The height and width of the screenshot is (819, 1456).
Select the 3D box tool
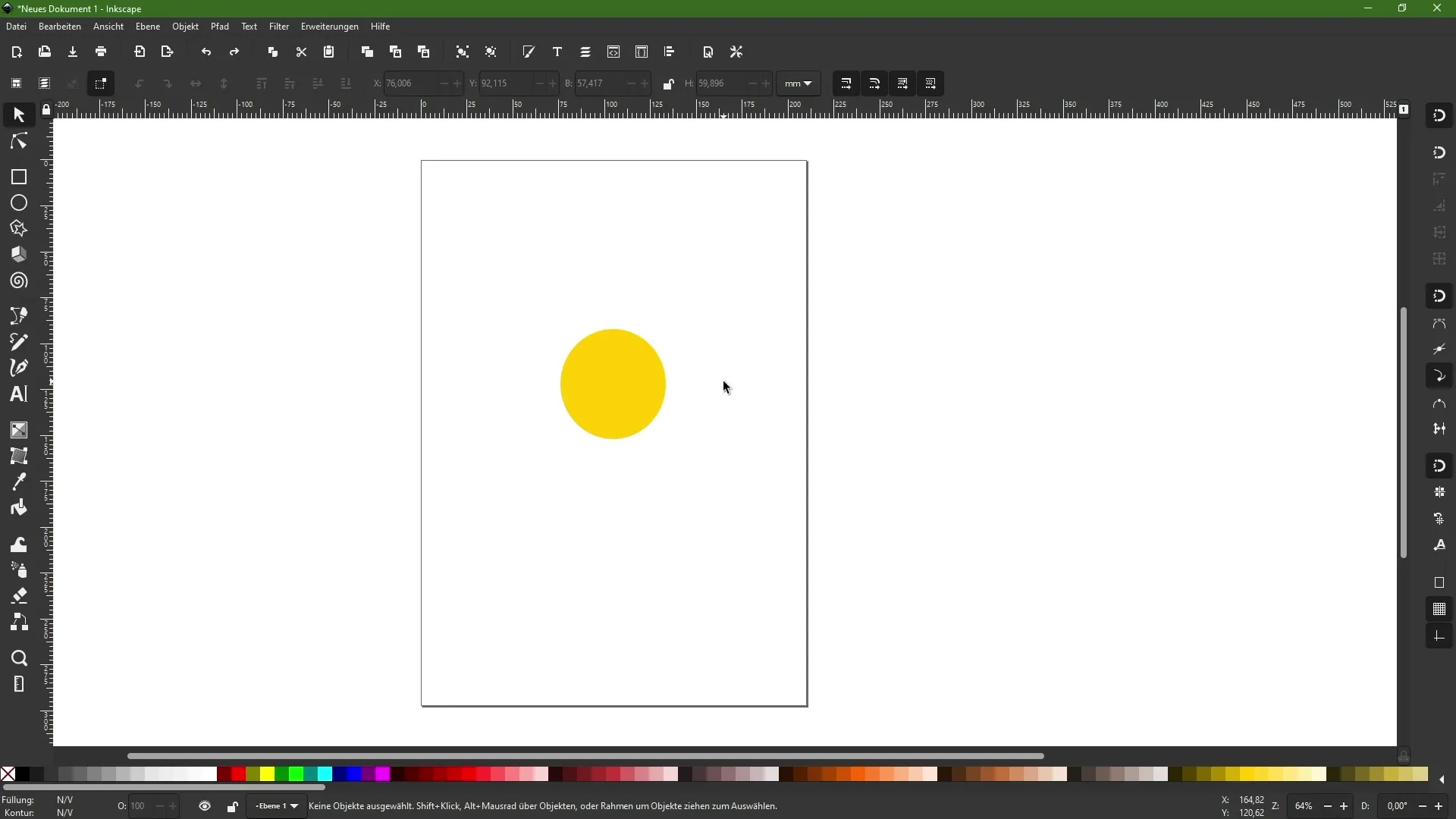(19, 255)
